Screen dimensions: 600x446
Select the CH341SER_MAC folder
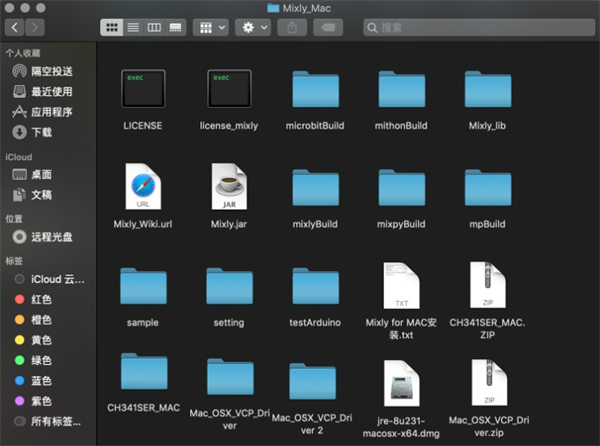(144, 371)
